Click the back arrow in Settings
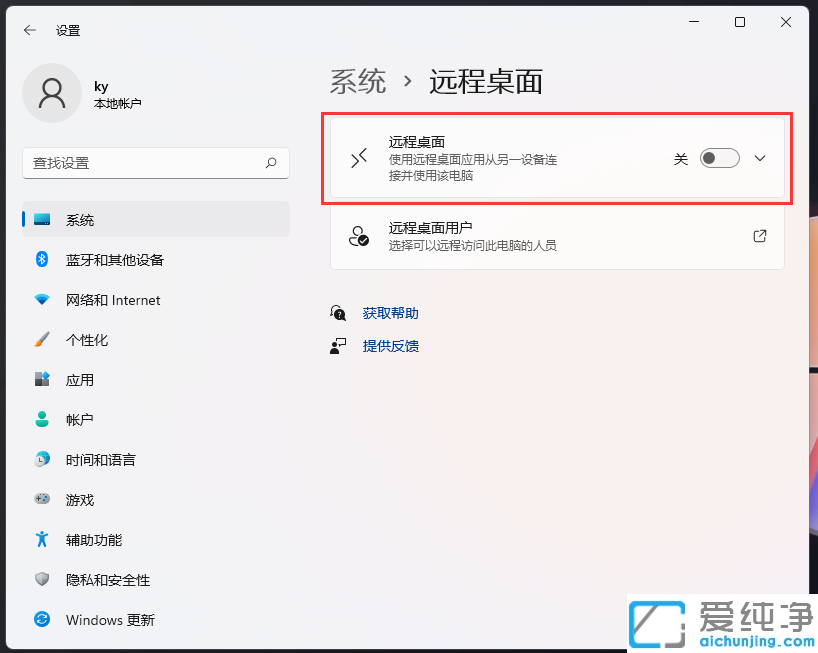This screenshot has width=818, height=653. pyautogui.click(x=27, y=30)
